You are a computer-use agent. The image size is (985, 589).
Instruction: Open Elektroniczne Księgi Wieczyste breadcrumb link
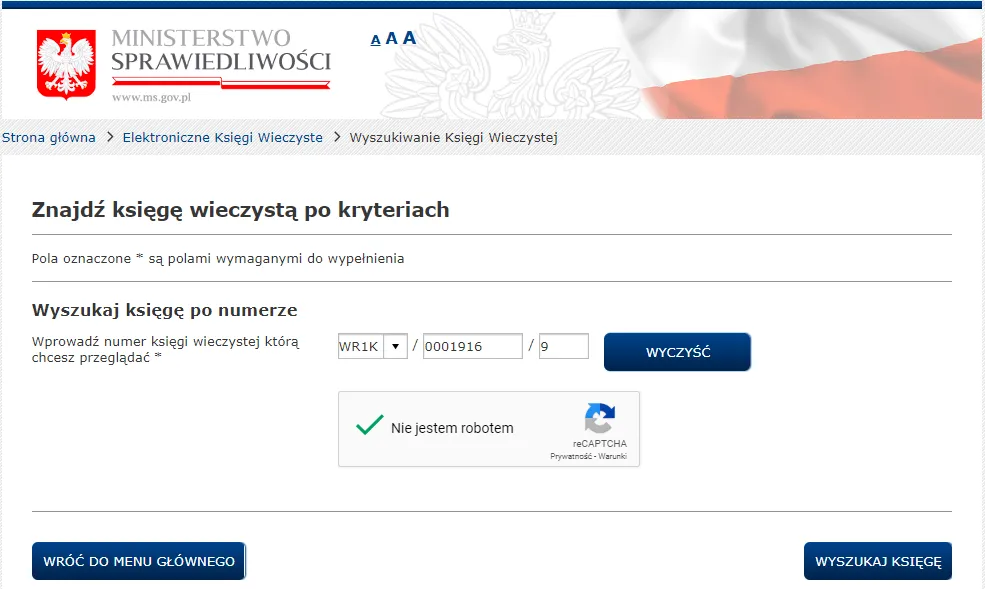click(x=222, y=137)
